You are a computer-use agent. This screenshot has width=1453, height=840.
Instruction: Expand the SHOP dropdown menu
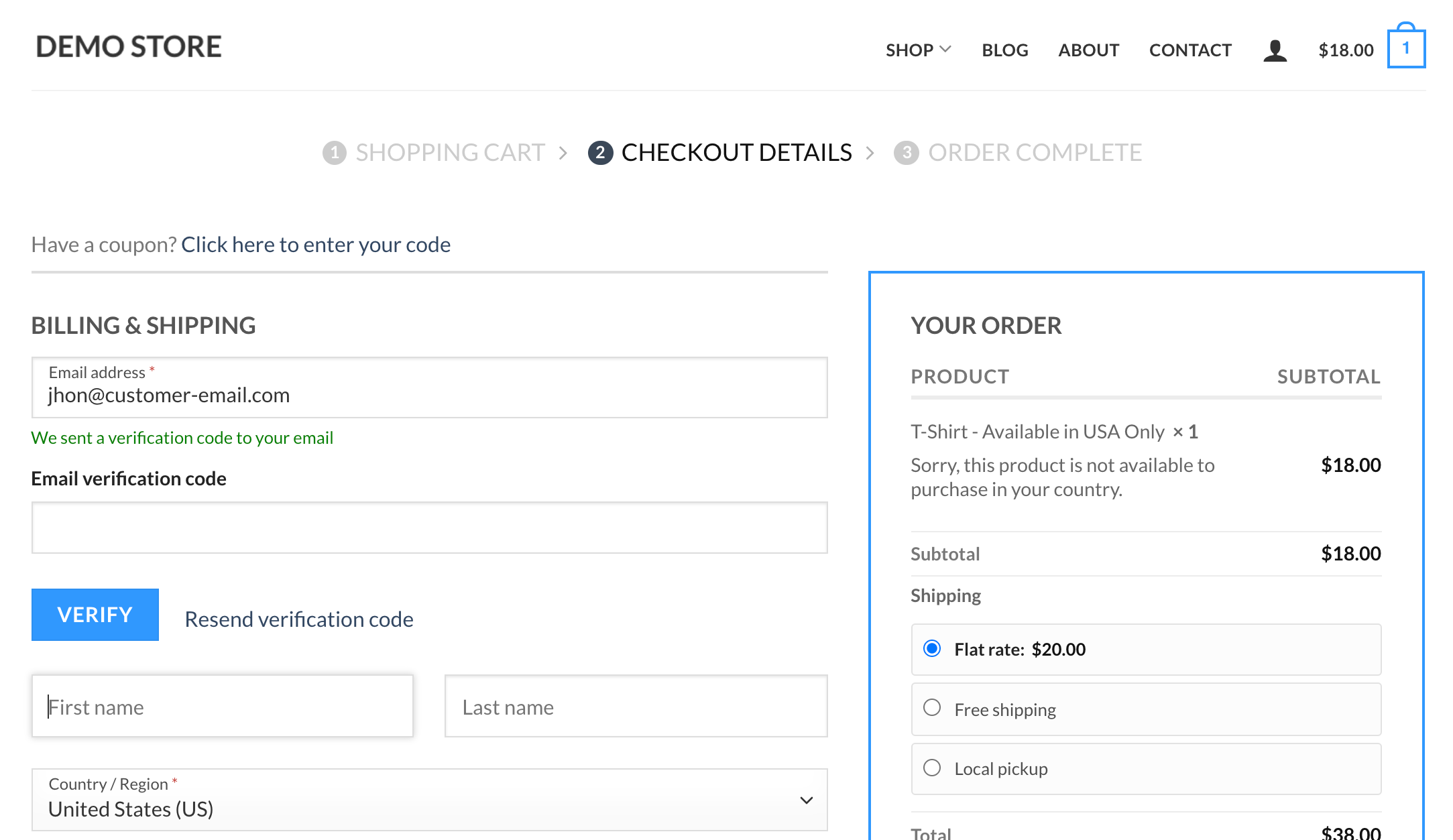[917, 50]
